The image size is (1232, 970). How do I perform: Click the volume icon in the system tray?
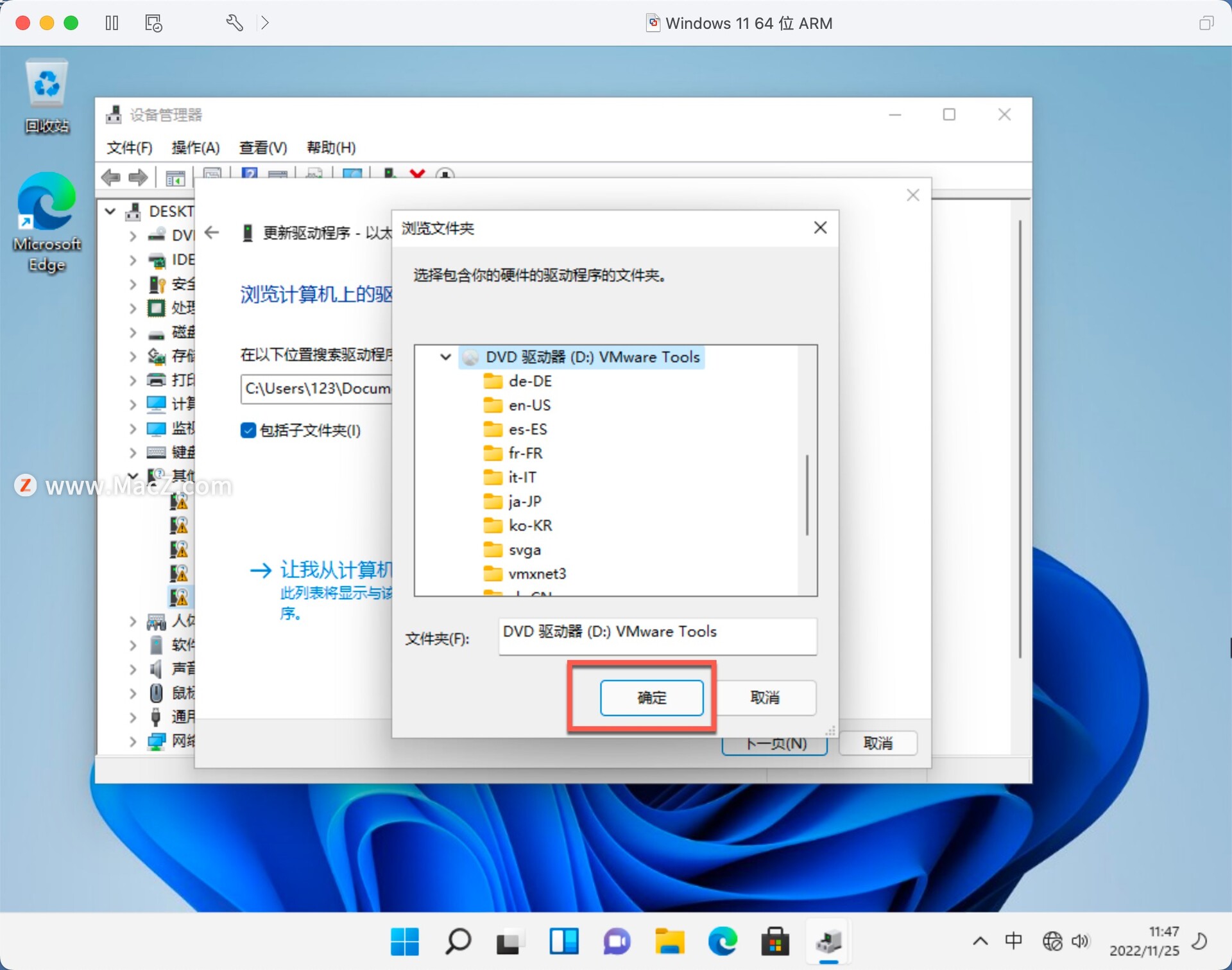tap(1082, 941)
